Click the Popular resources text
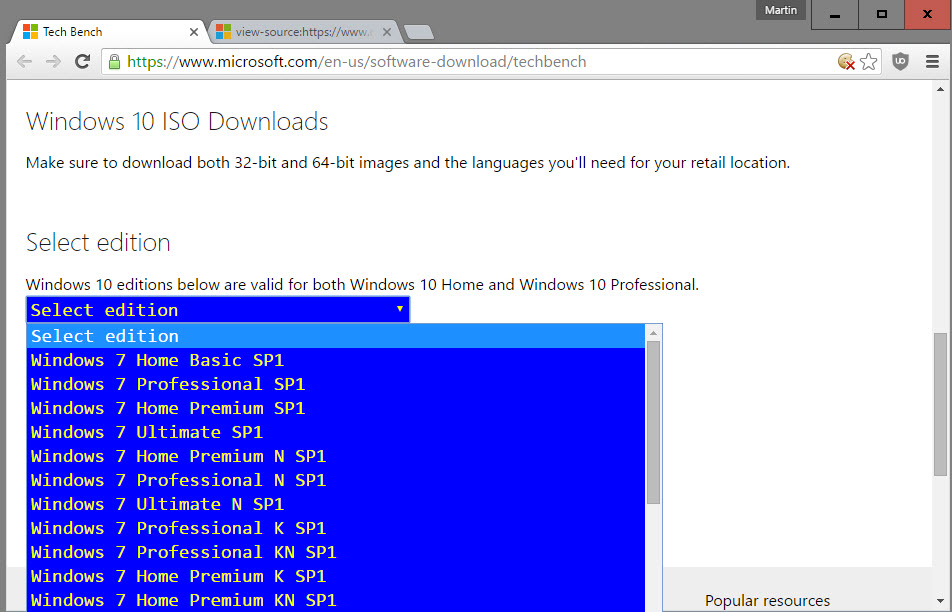The height and width of the screenshot is (612, 952). [x=767, y=600]
